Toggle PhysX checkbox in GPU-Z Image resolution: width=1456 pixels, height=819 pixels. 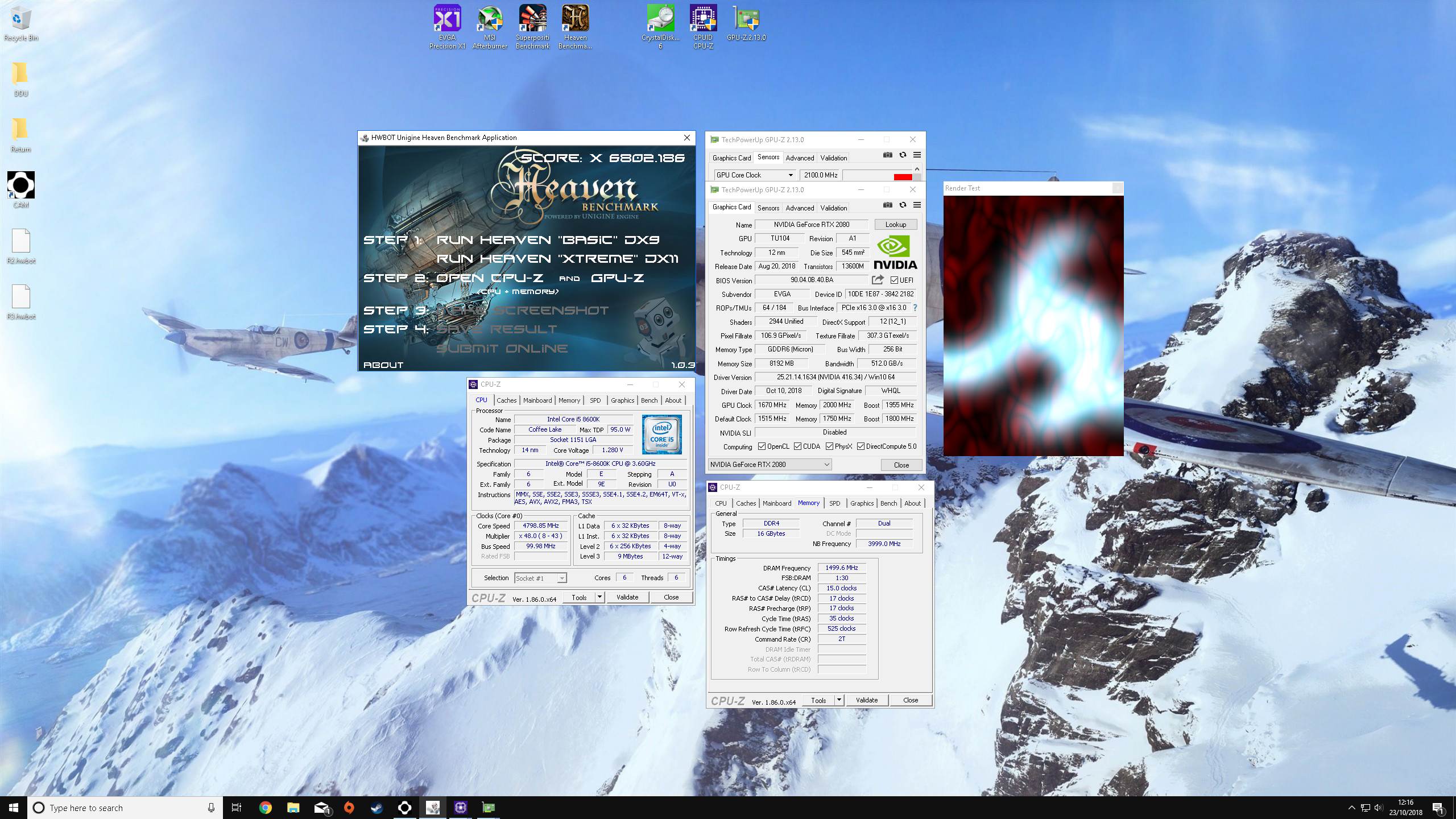830,446
